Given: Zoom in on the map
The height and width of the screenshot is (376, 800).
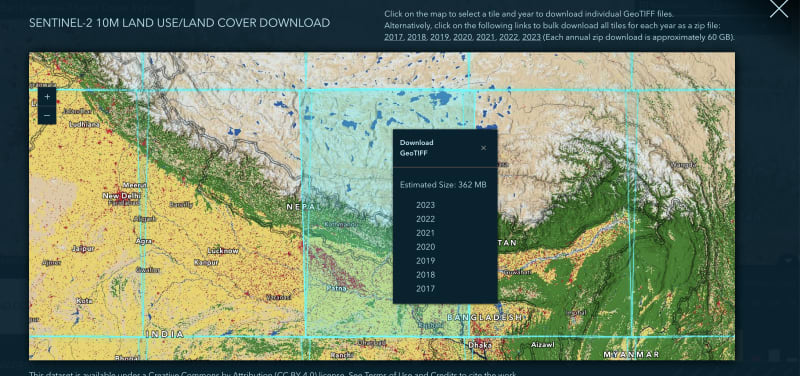Looking at the screenshot, I should pyautogui.click(x=47, y=96).
